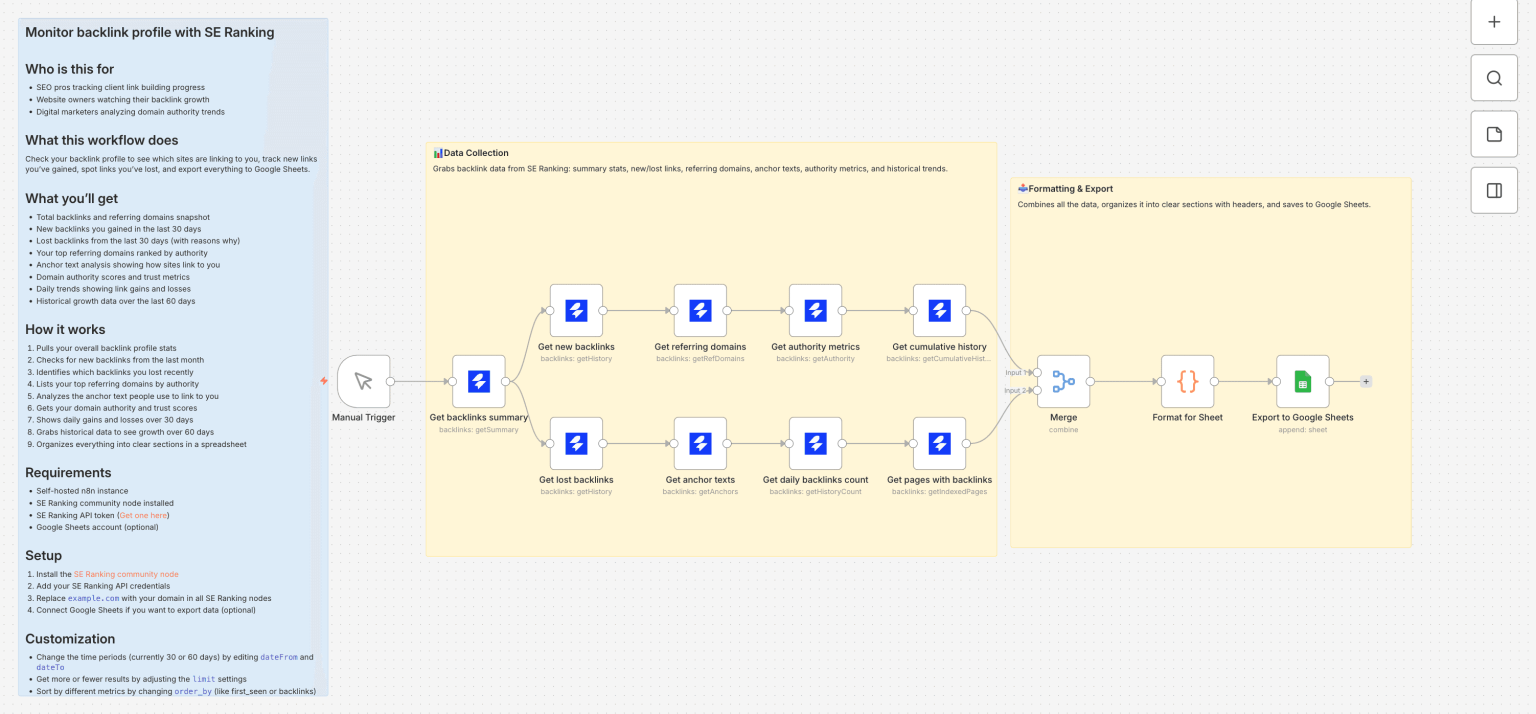Click the add sticky note button
This screenshot has width=1536, height=714.
tap(1494, 134)
